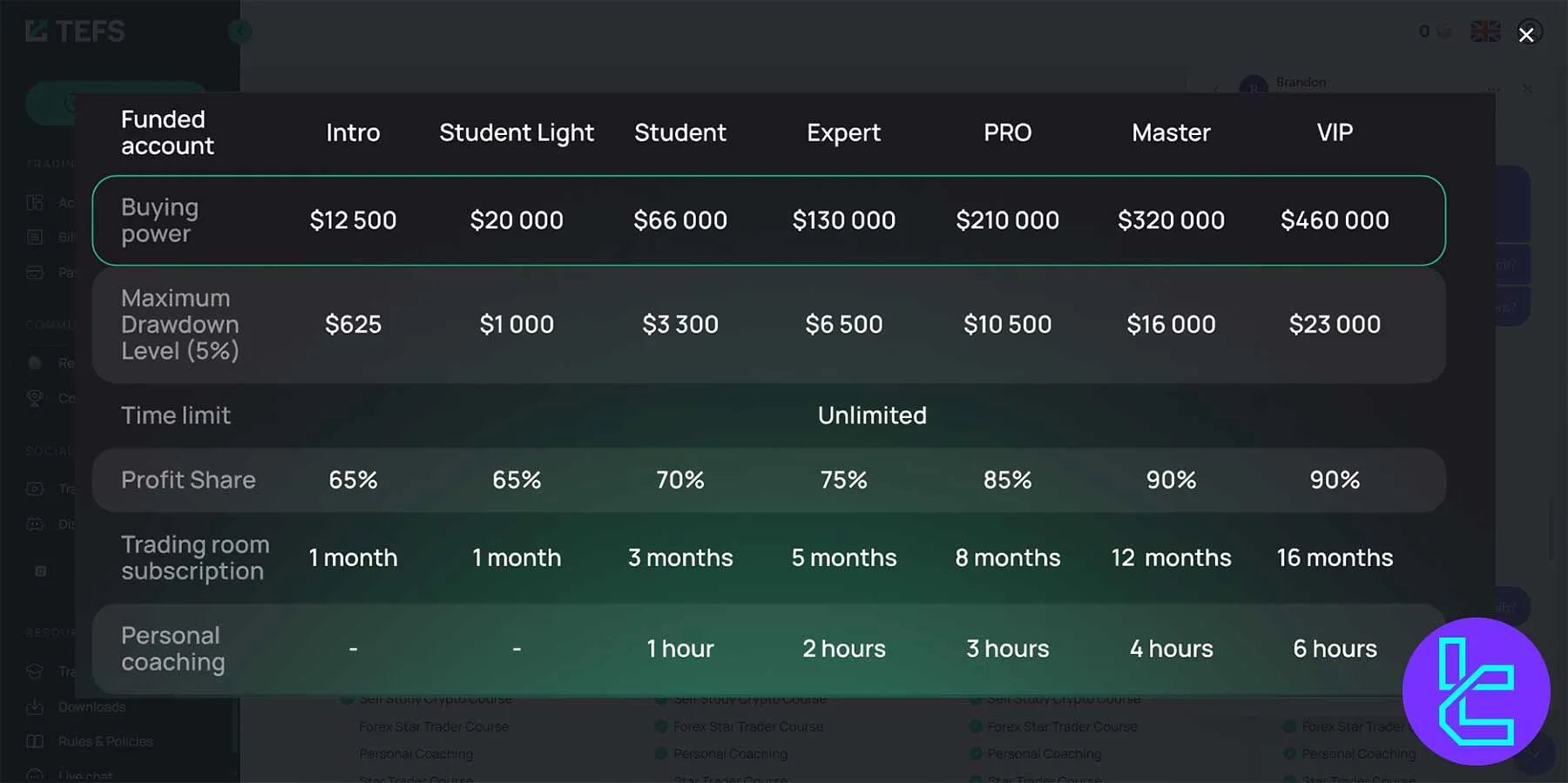Open the Live chat icon

(x=34, y=775)
